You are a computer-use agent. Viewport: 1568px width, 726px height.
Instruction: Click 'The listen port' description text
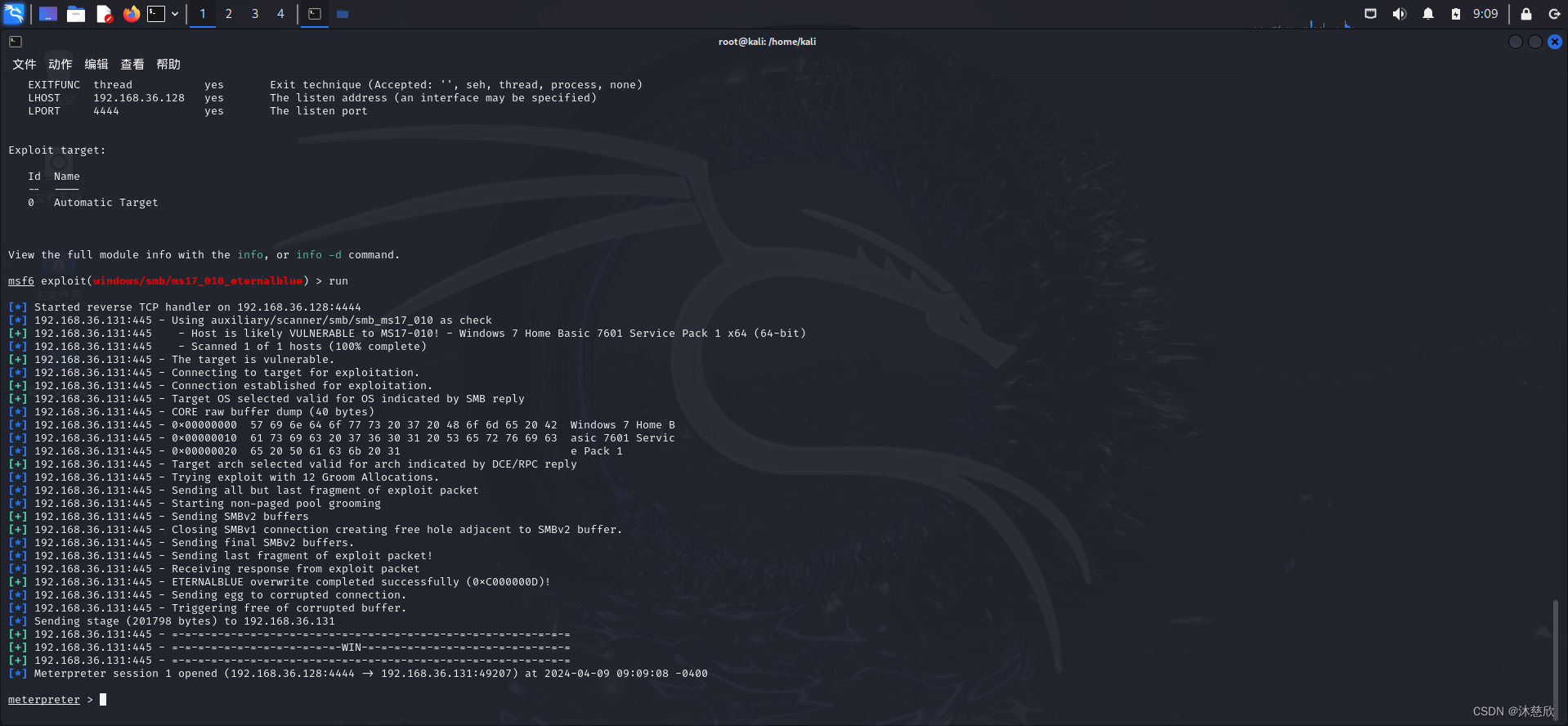[x=319, y=111]
